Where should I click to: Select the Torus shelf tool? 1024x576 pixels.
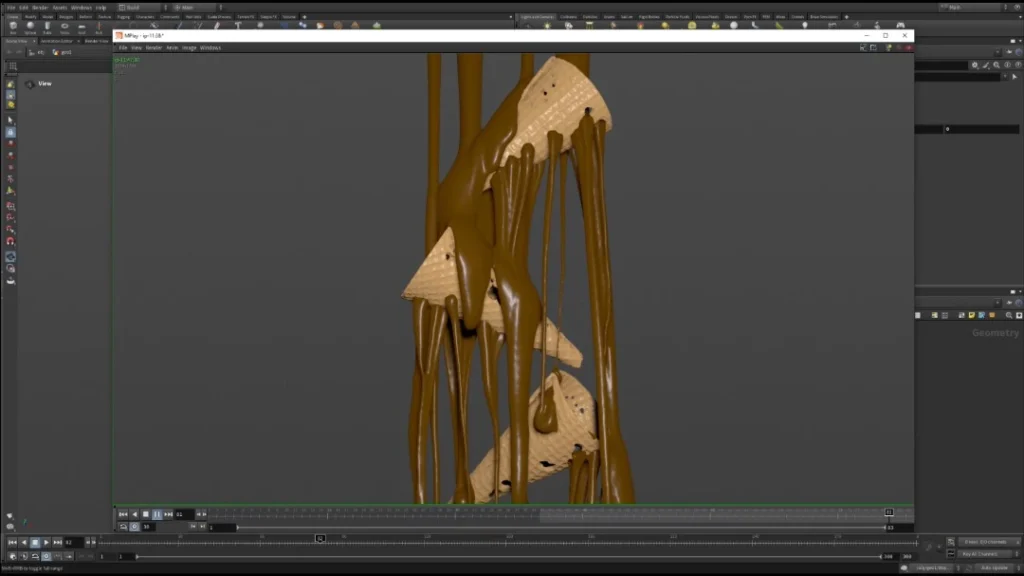[64, 26]
